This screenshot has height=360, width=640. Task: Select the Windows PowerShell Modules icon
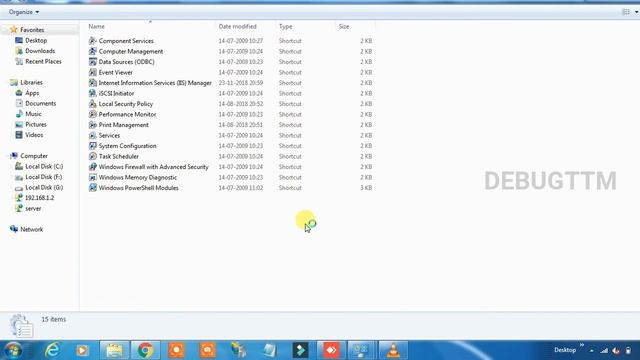point(93,188)
